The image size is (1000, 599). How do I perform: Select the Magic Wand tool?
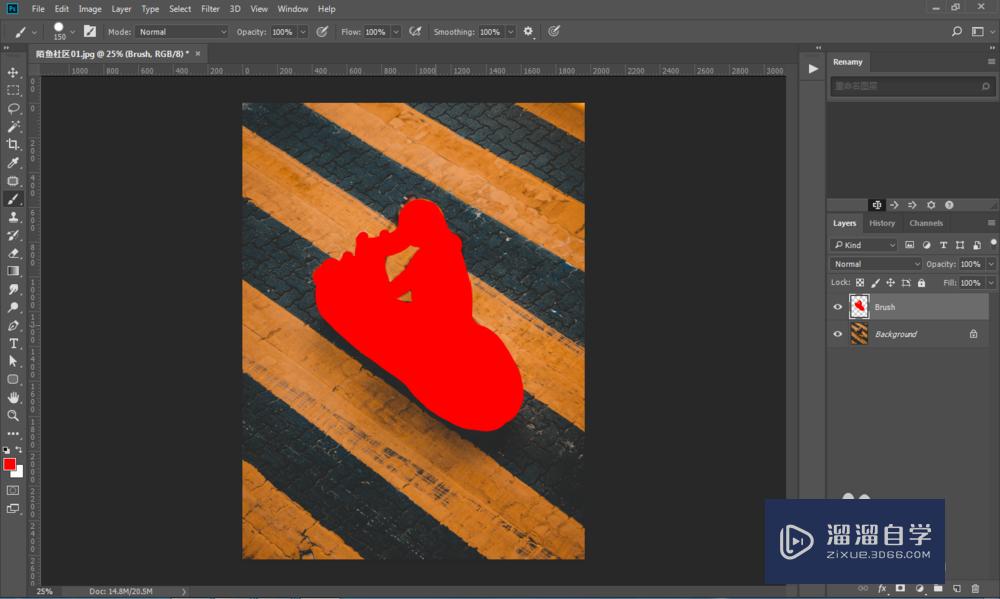point(13,126)
